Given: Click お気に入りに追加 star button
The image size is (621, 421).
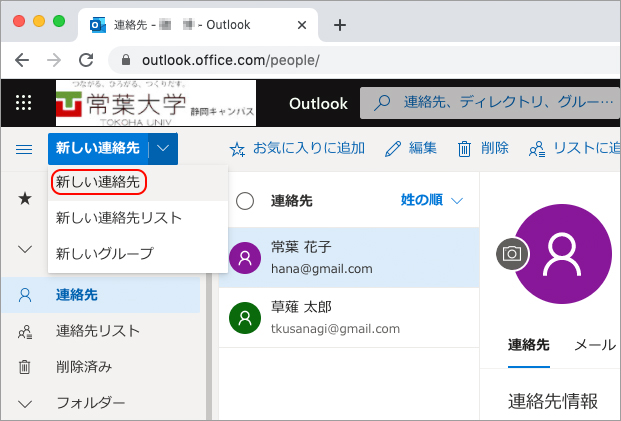Looking at the screenshot, I should coord(296,148).
